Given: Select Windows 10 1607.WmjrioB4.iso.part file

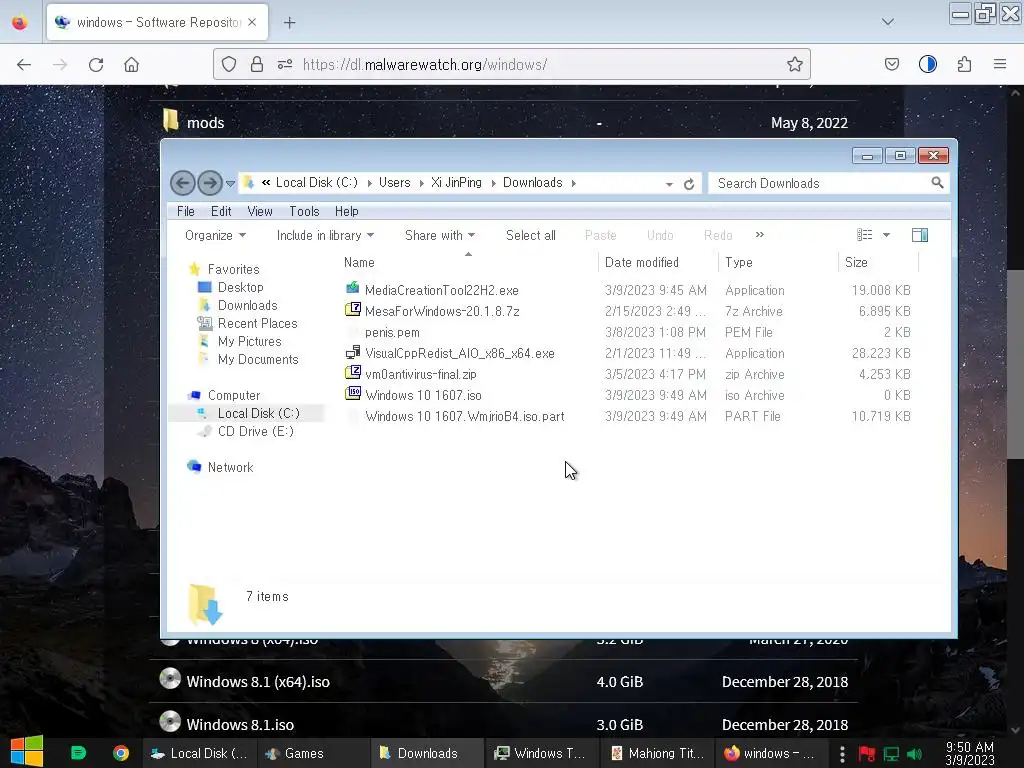Looking at the screenshot, I should 464,416.
